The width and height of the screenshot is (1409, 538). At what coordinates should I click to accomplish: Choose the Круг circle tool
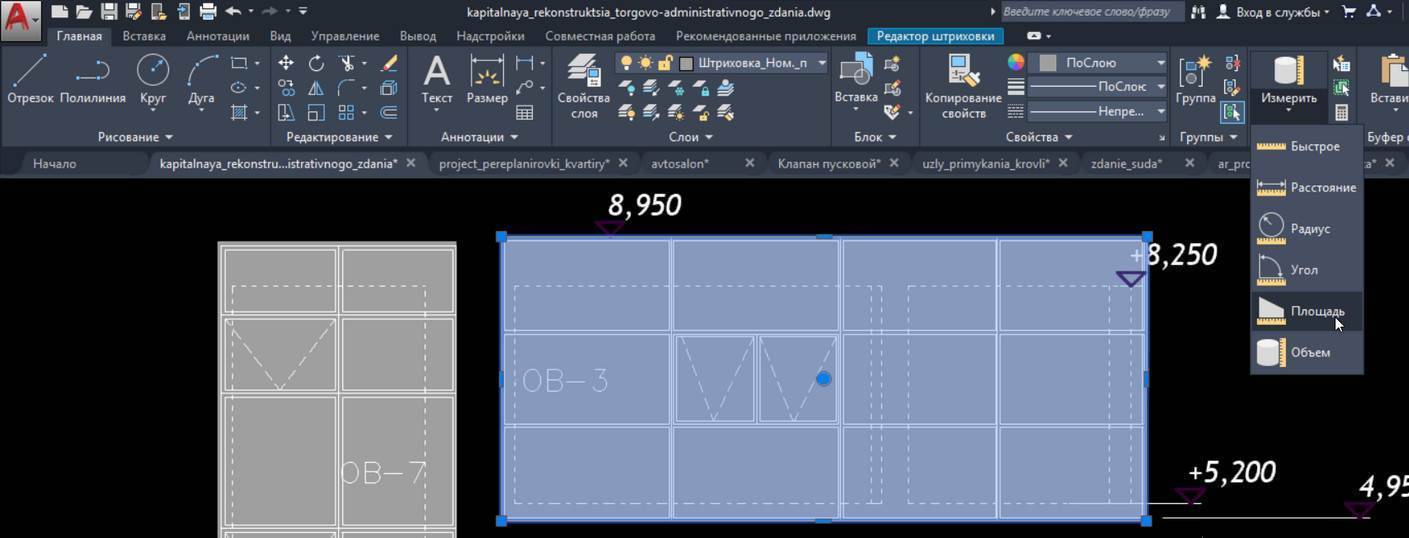pyautogui.click(x=153, y=80)
